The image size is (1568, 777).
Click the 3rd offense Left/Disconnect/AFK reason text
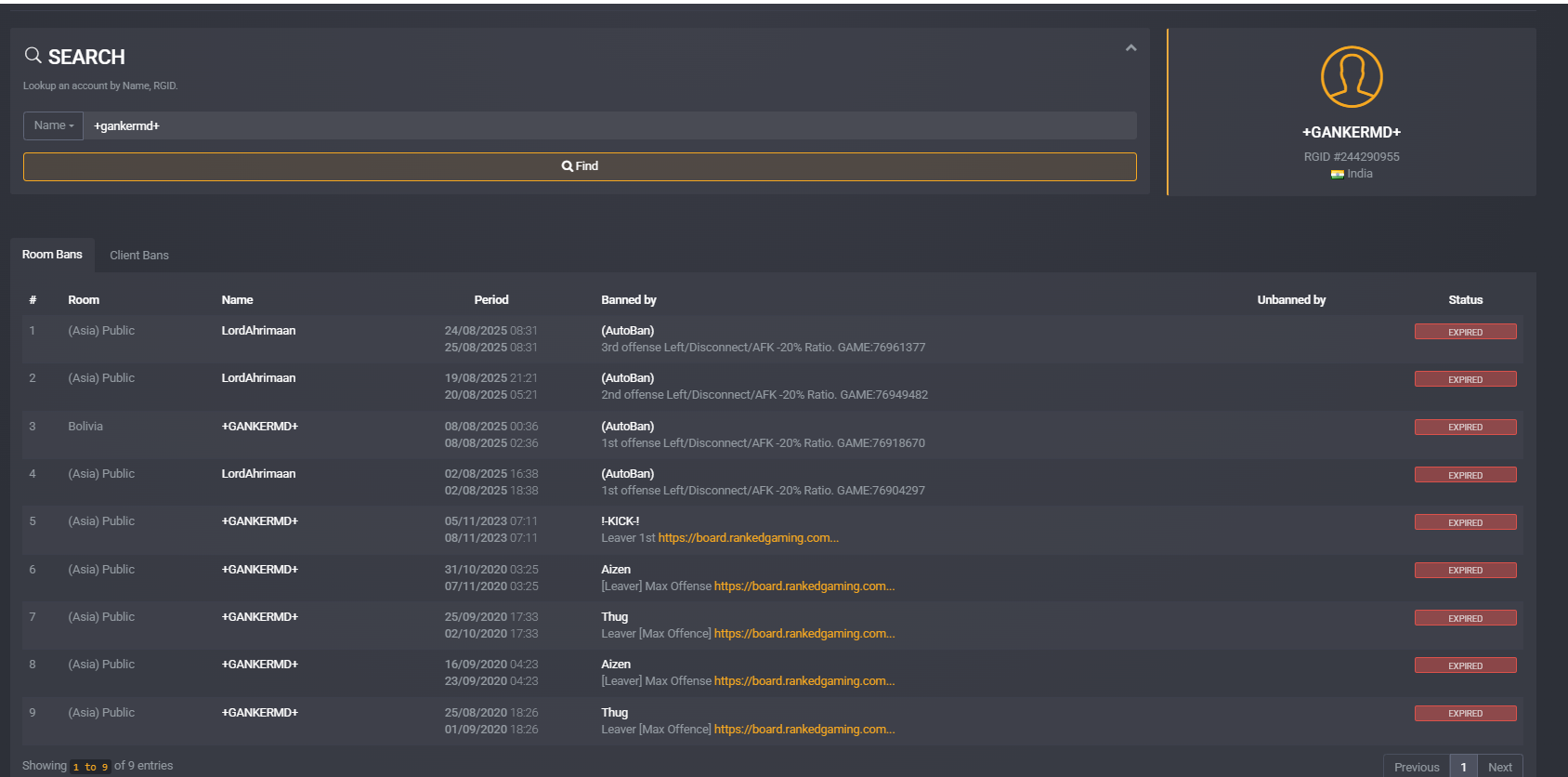click(x=764, y=348)
